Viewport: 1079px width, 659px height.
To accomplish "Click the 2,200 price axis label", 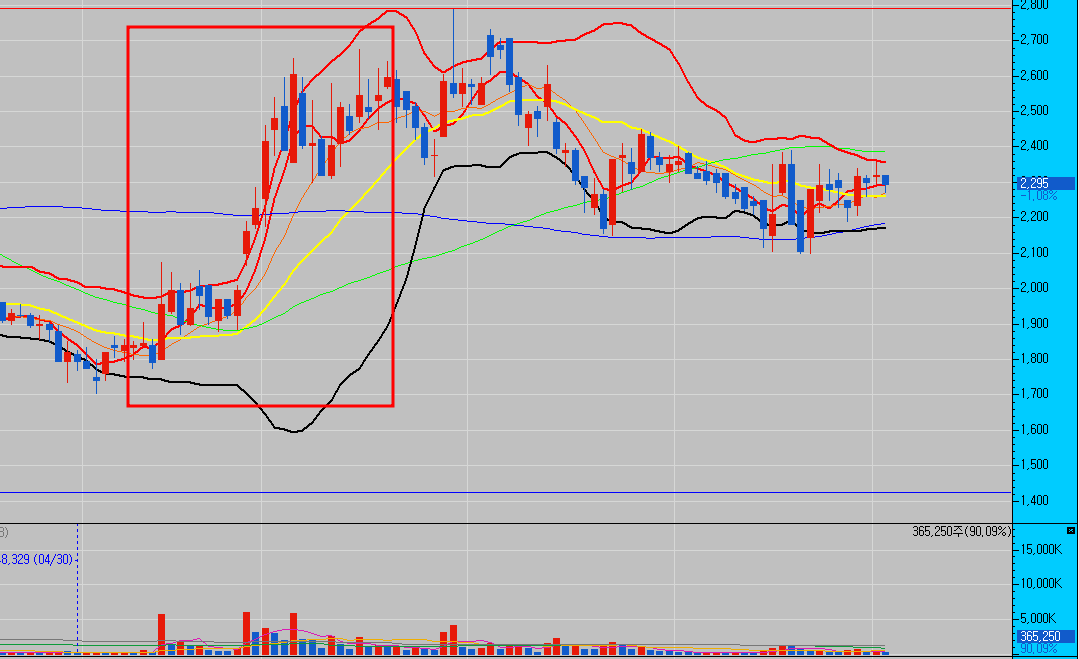I will [x=1034, y=217].
